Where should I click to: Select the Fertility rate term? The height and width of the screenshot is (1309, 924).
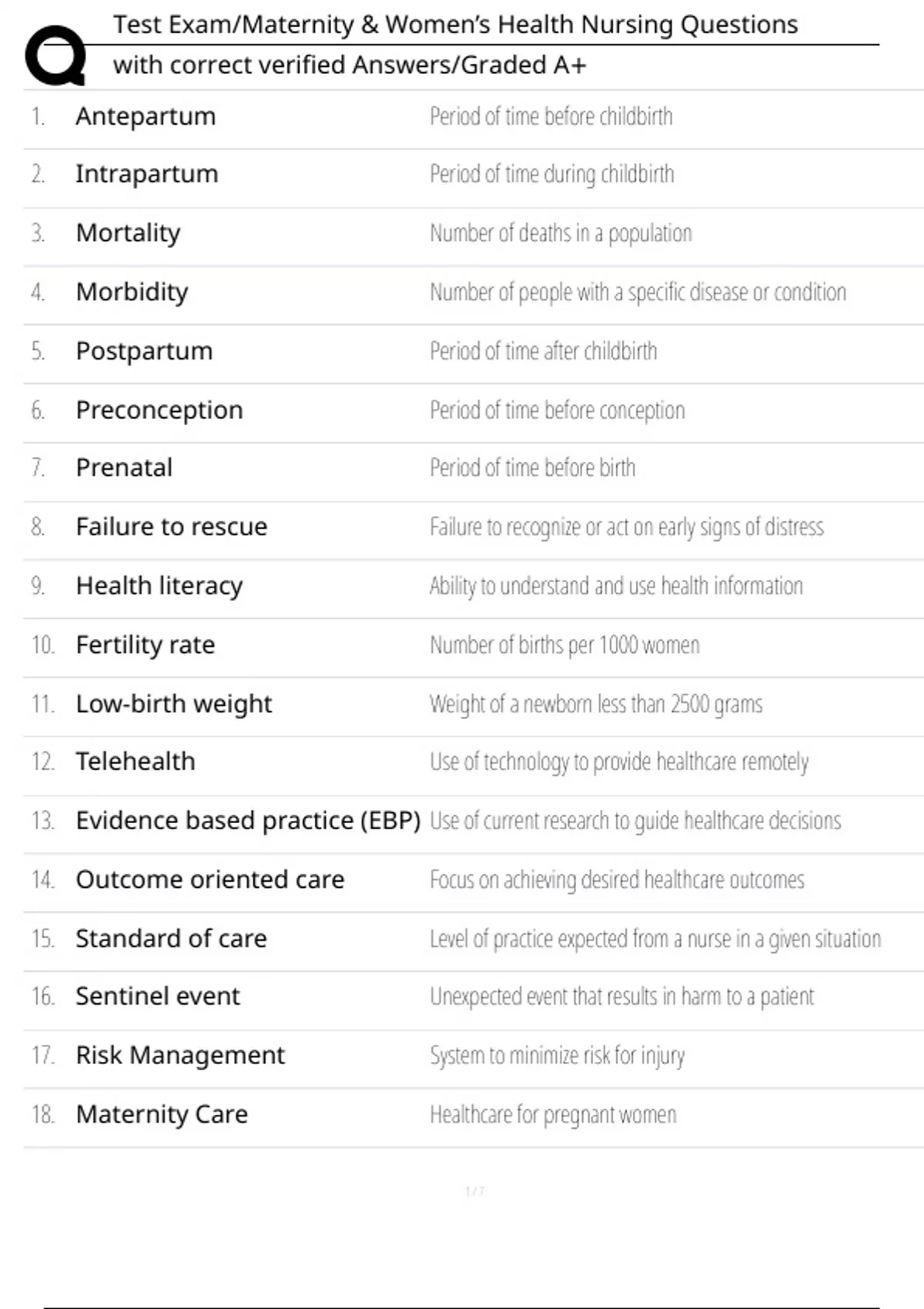(145, 644)
